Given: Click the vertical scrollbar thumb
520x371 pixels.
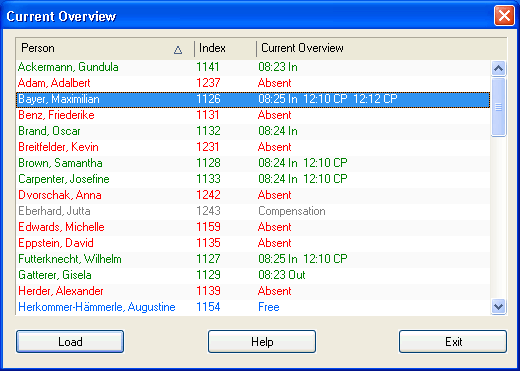Looking at the screenshot, I should point(498,107).
